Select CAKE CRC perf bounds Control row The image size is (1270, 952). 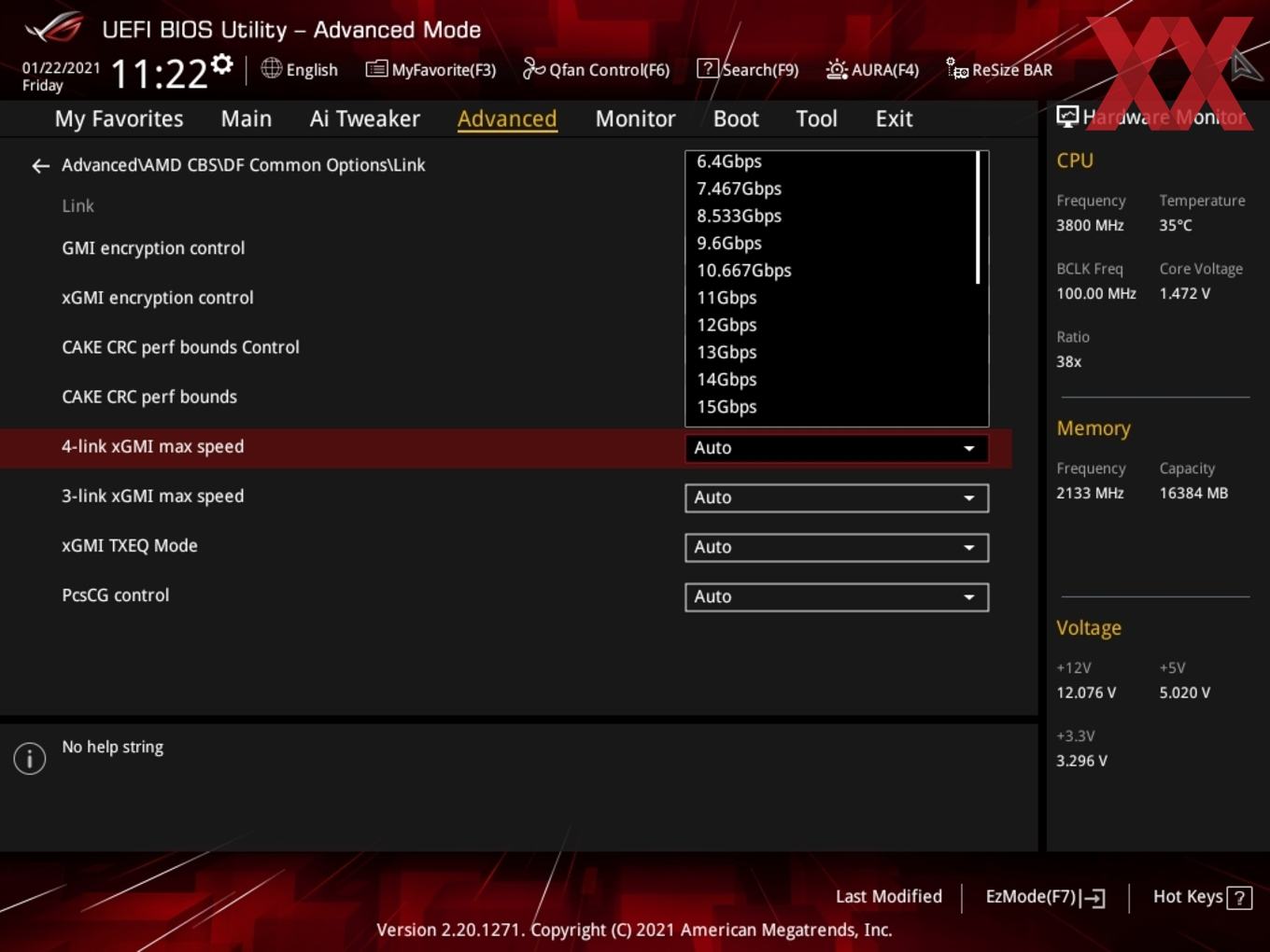[180, 348]
